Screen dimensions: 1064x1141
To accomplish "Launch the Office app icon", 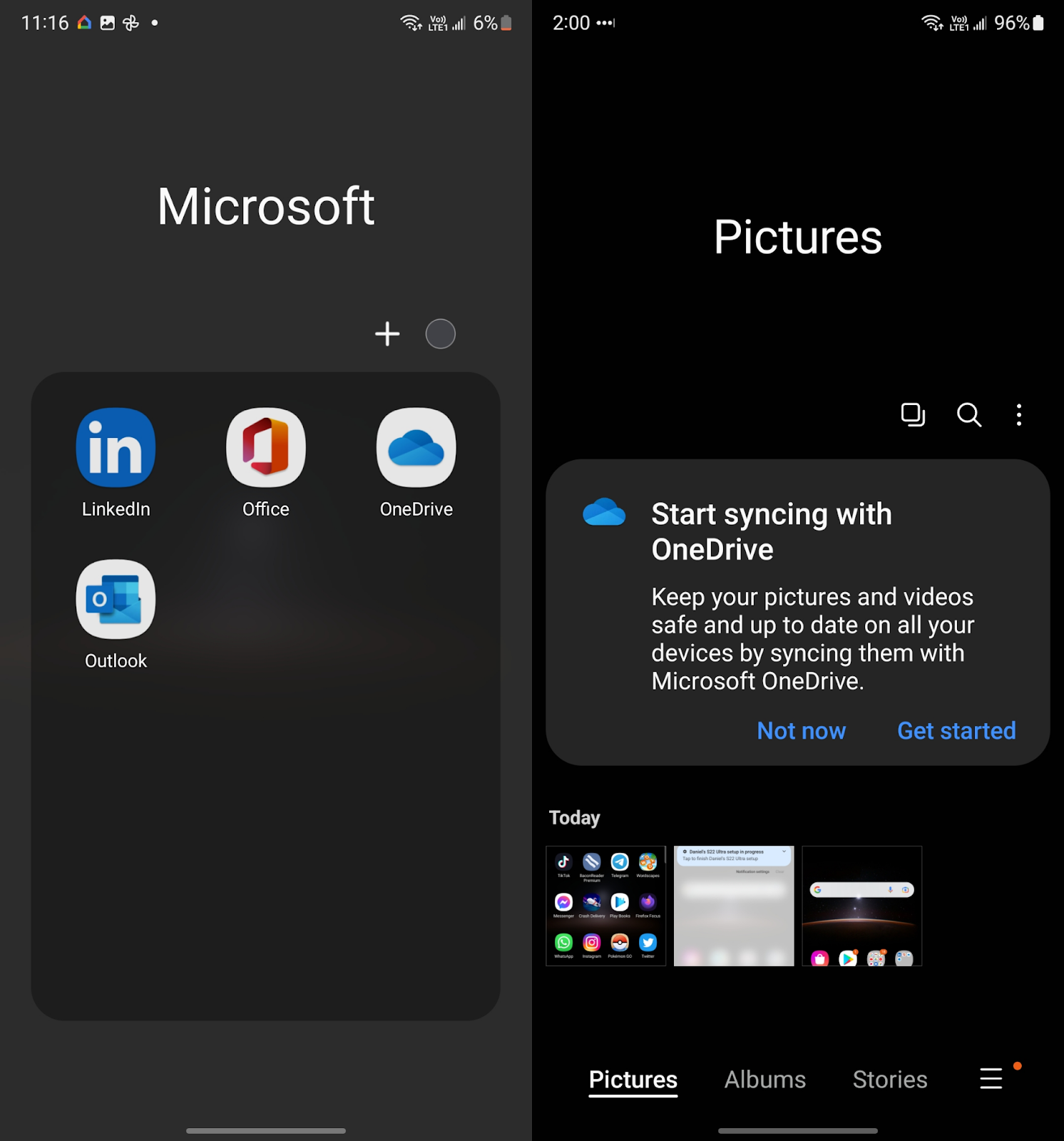I will tap(266, 448).
